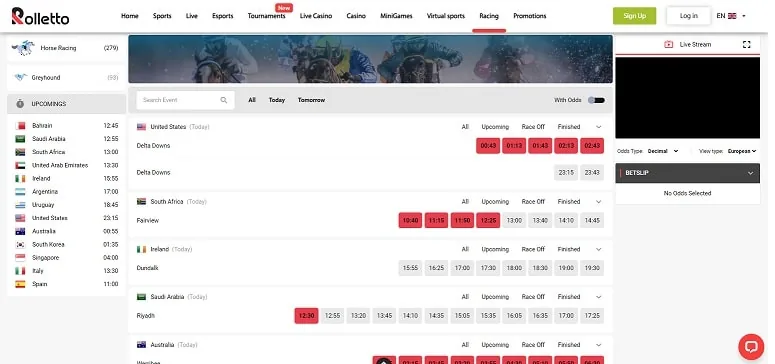Open the language dropdown arrow
Image resolution: width=775 pixels, height=364 pixels.
pyautogui.click(x=744, y=16)
